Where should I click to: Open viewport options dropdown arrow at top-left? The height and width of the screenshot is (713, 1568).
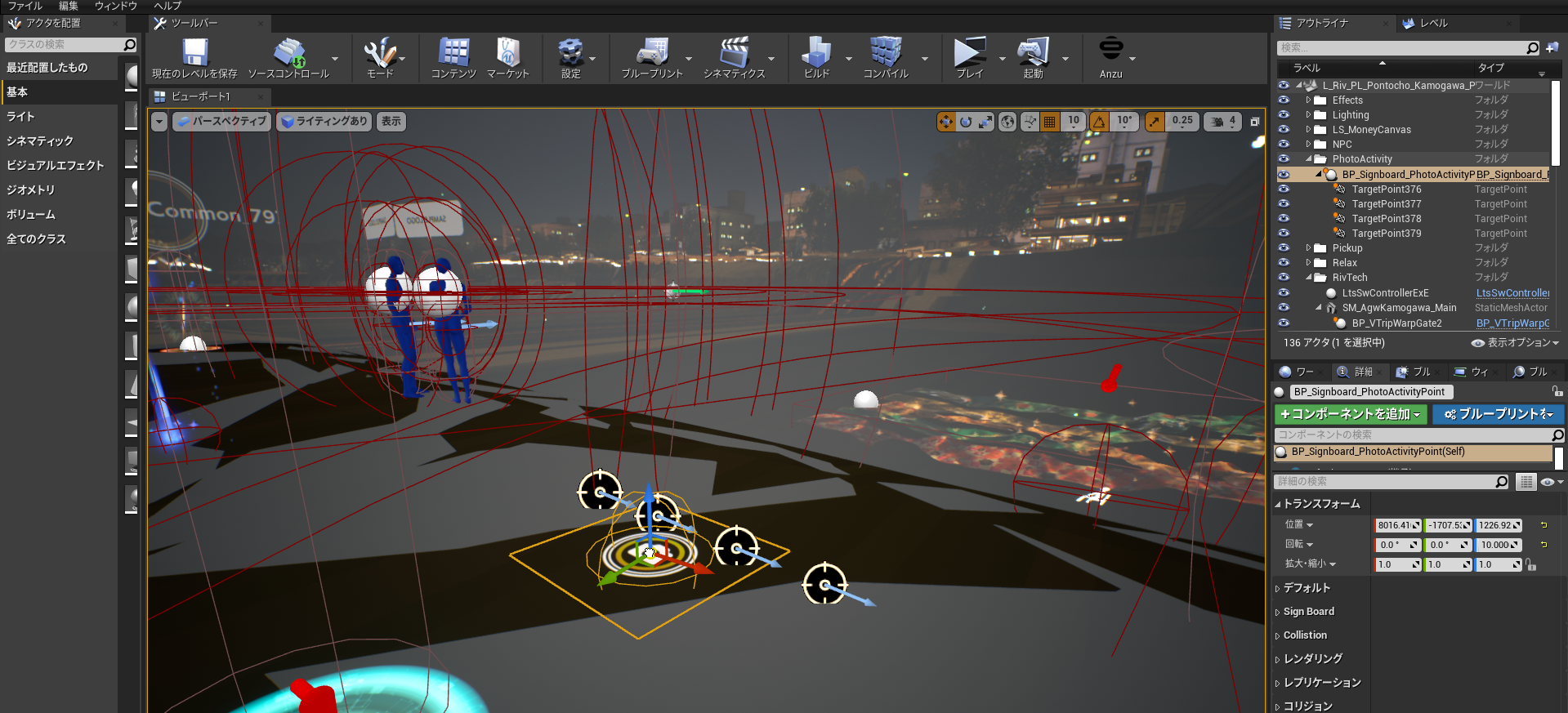[159, 122]
